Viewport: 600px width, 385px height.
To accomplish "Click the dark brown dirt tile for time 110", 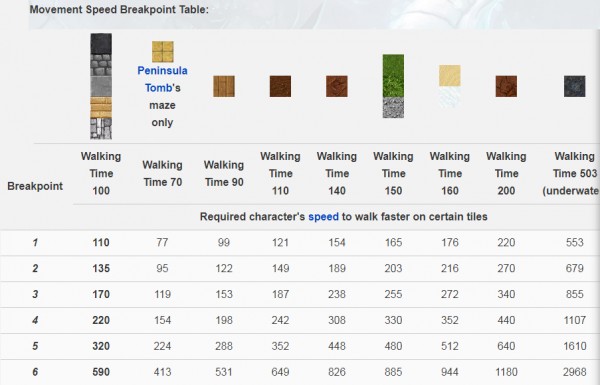I will [280, 86].
